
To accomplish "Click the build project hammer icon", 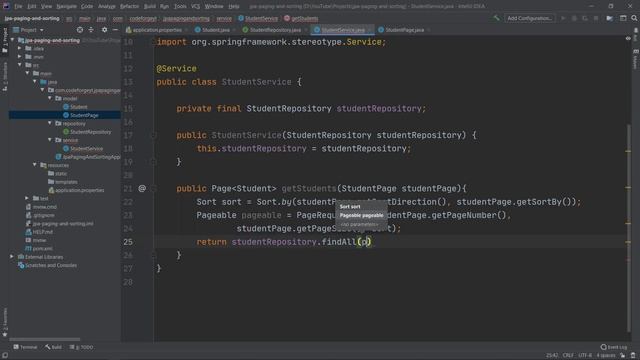I will 496,18.
